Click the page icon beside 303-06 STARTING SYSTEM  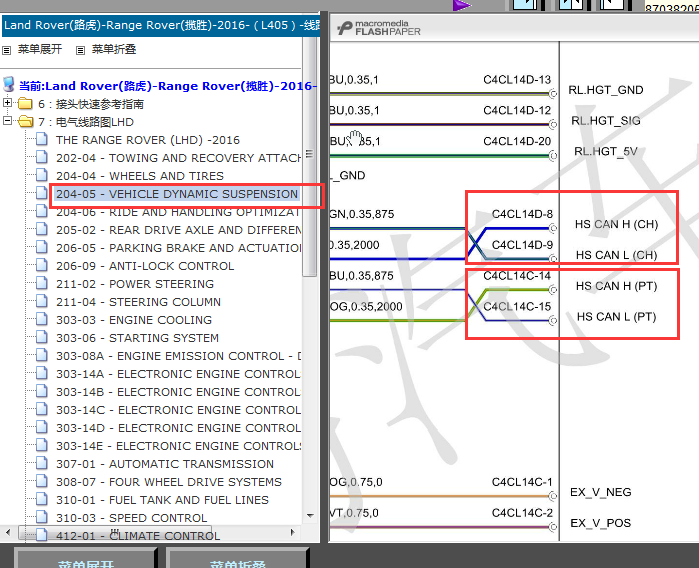click(42, 337)
